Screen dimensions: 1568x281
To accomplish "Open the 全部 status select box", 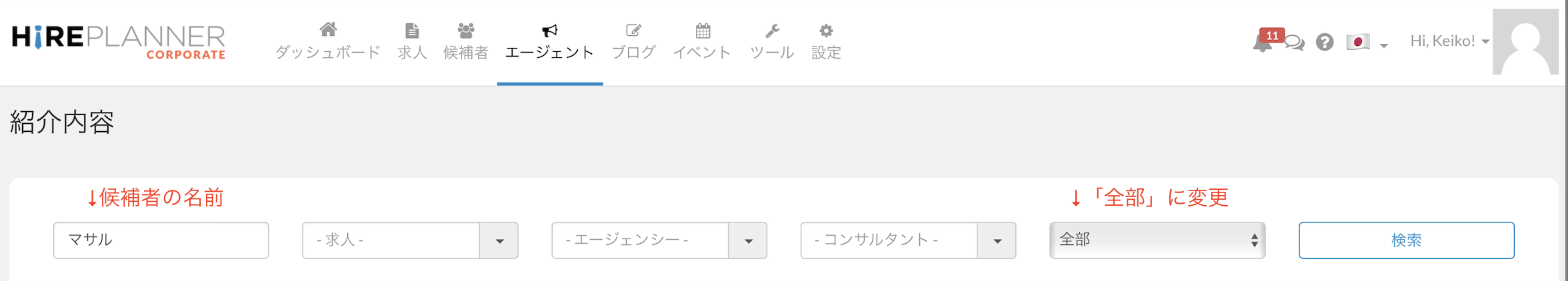I will [x=1157, y=240].
